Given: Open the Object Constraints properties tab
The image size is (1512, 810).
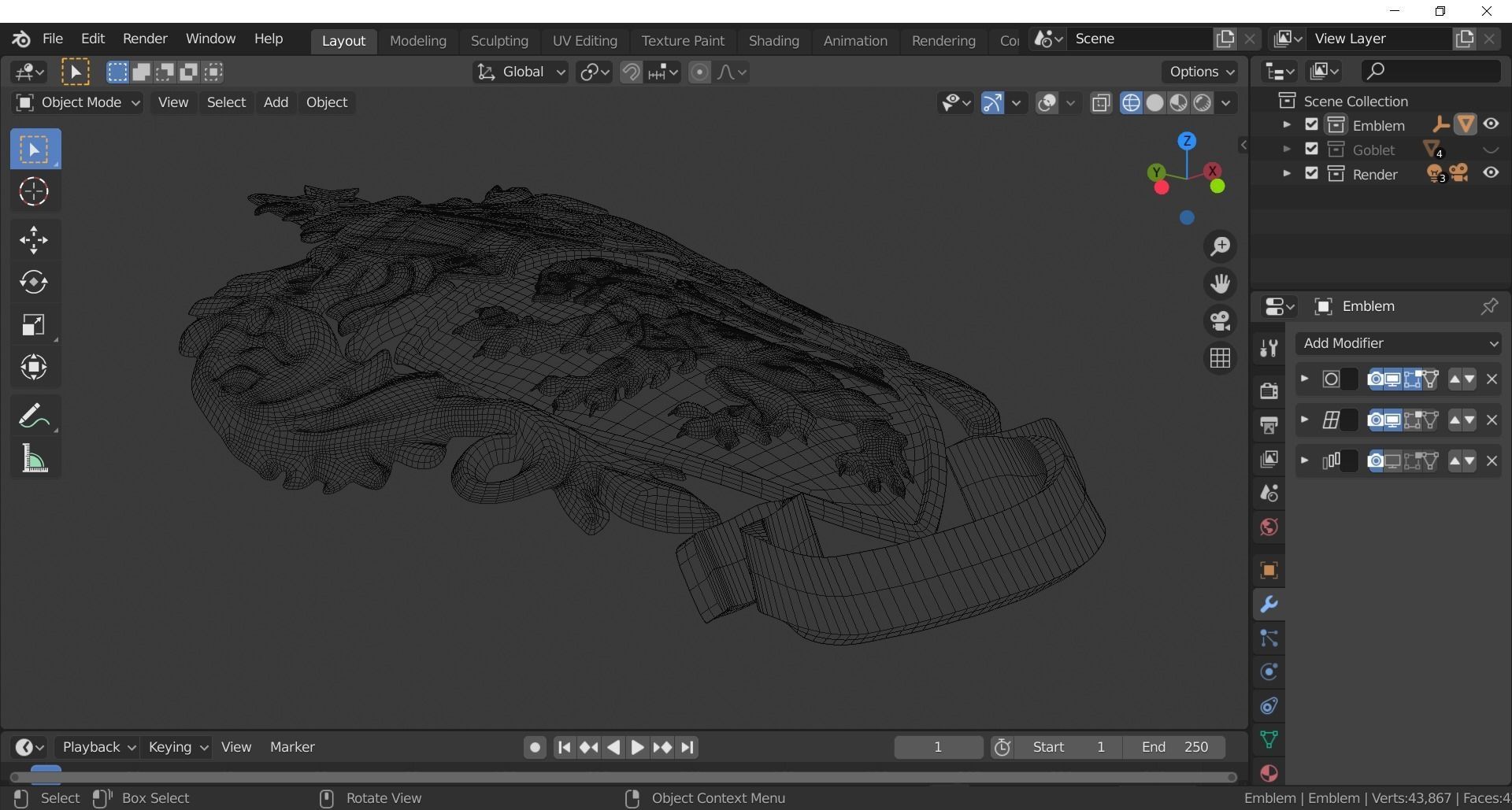Looking at the screenshot, I should 1269,706.
